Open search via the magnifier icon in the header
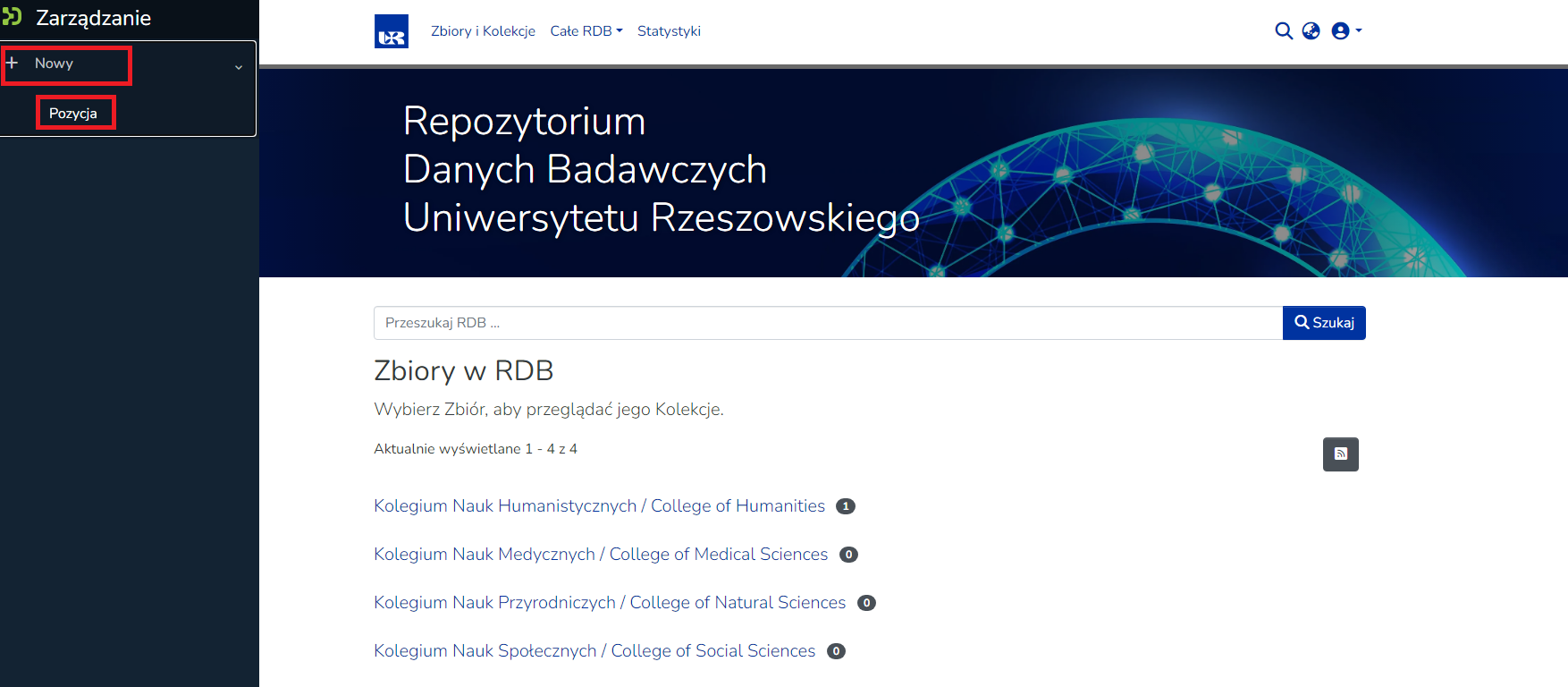Image resolution: width=1568 pixels, height=687 pixels. pyautogui.click(x=1284, y=30)
